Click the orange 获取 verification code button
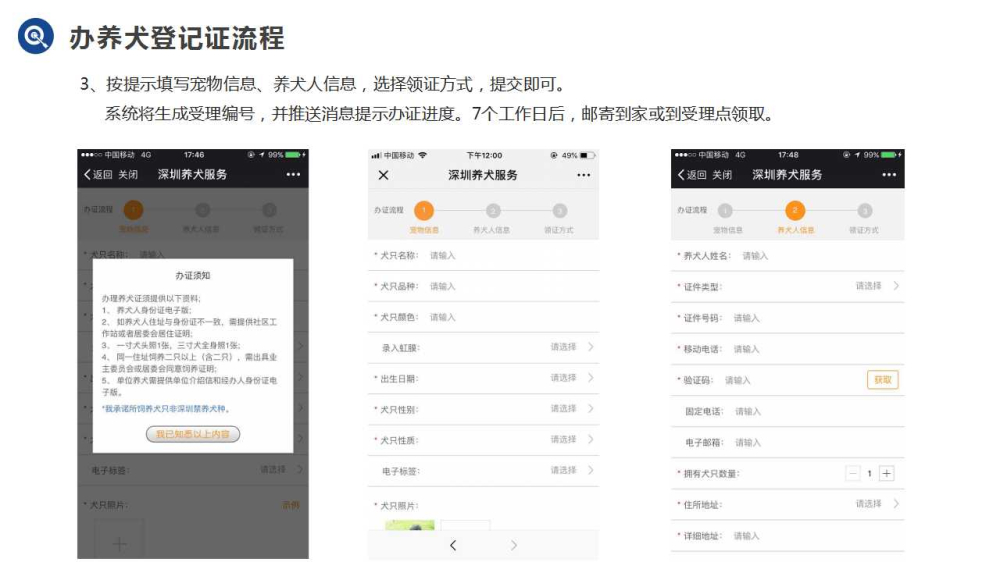This screenshot has height=562, width=1000. pos(882,380)
